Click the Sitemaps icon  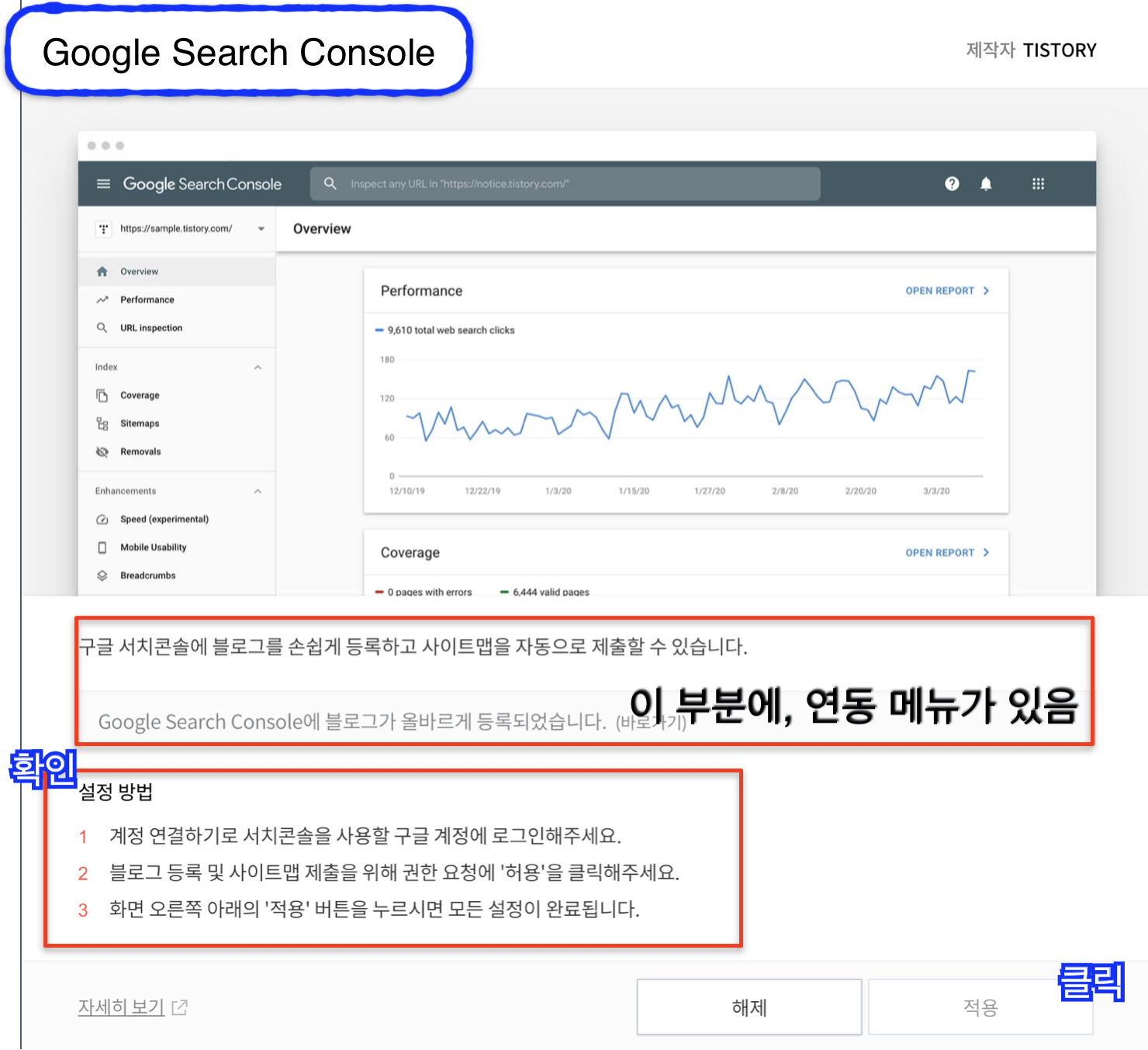pos(102,423)
